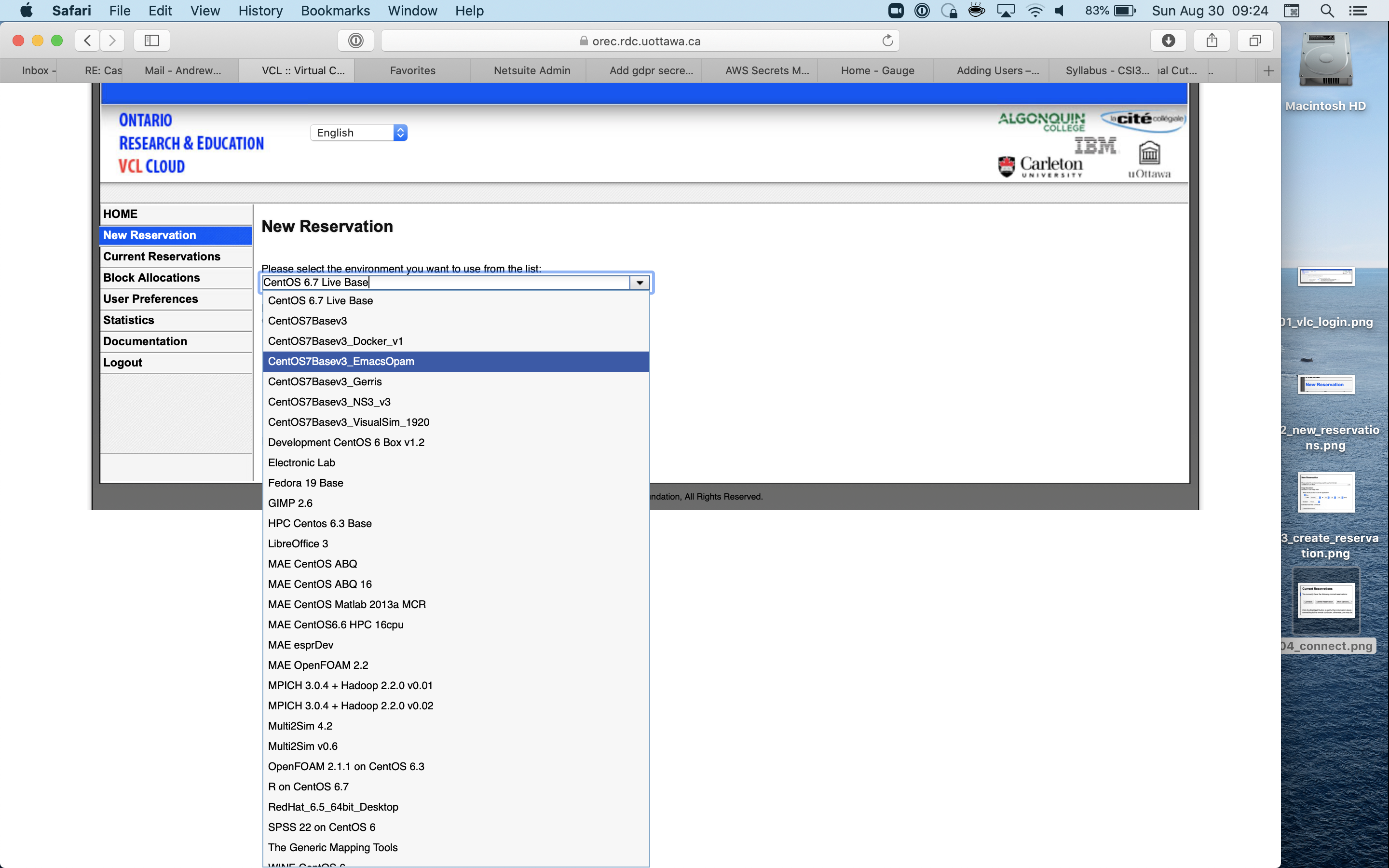The image size is (1389, 868).
Task: Click the Carleton University logo
Action: point(1040,166)
